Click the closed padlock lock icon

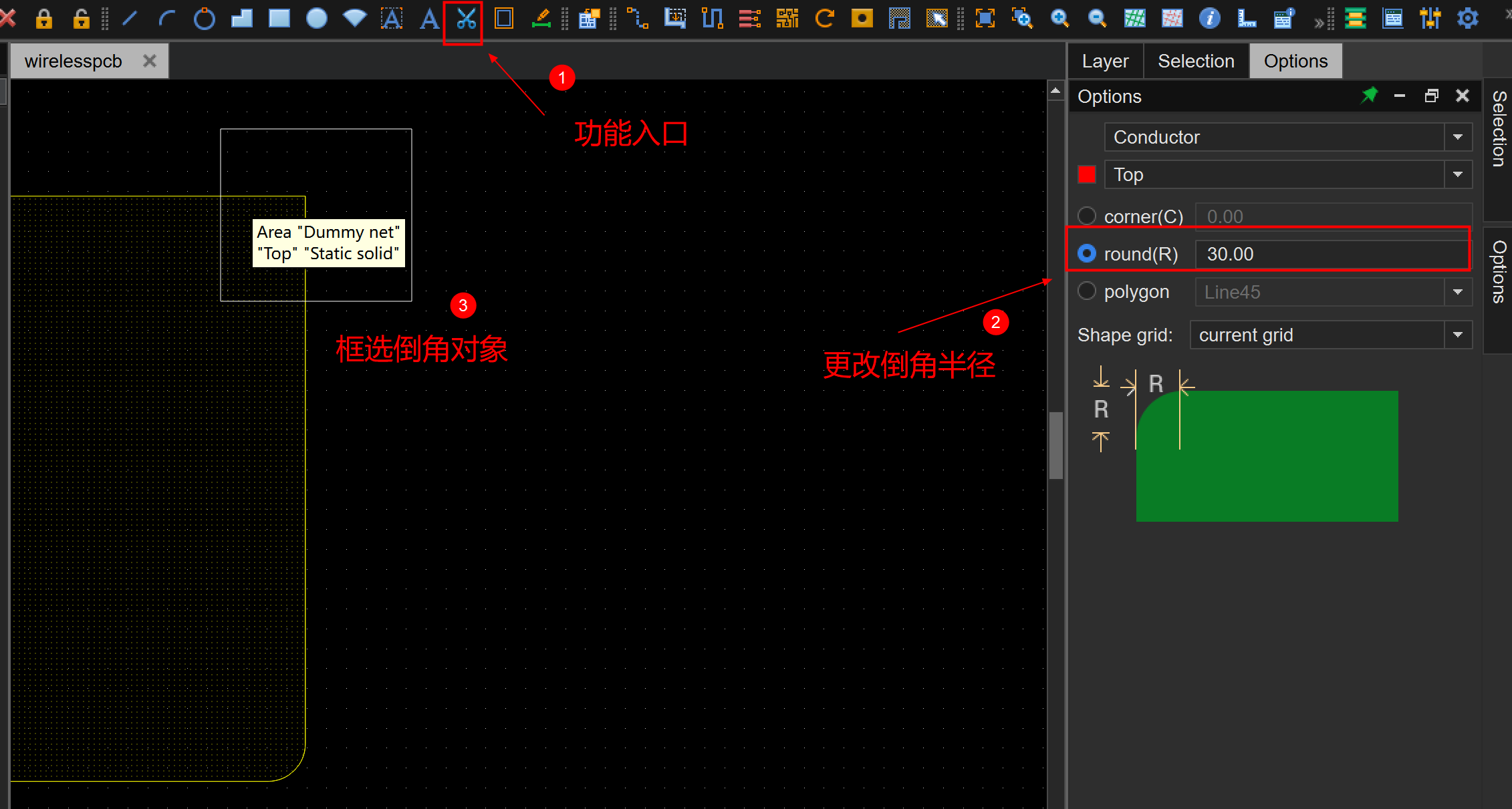tap(44, 19)
